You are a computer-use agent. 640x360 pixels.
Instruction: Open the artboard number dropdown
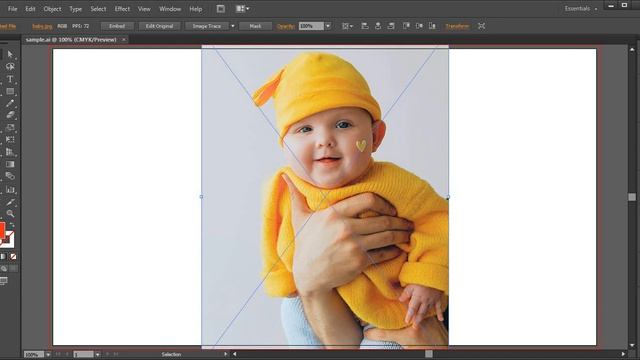click(x=97, y=355)
